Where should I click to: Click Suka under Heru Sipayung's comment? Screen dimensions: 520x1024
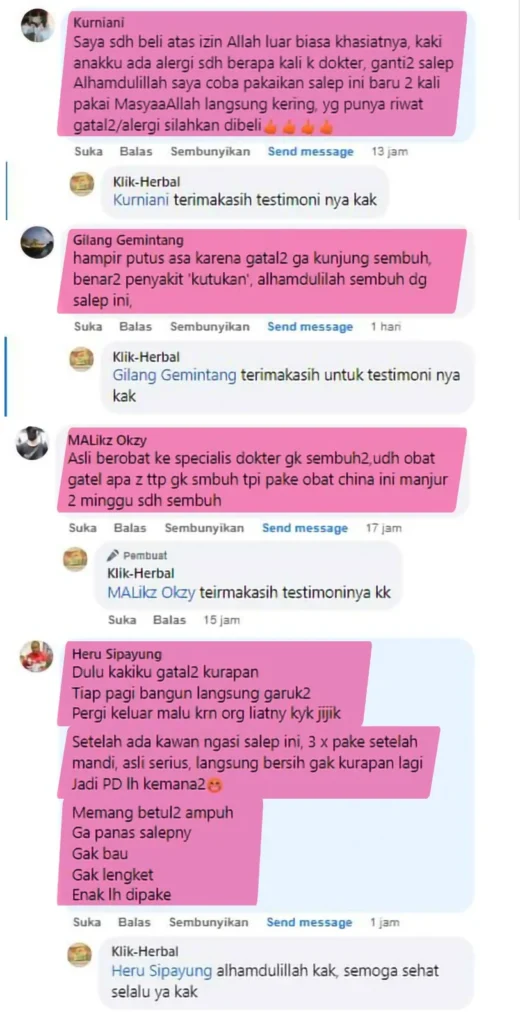[x=87, y=923]
